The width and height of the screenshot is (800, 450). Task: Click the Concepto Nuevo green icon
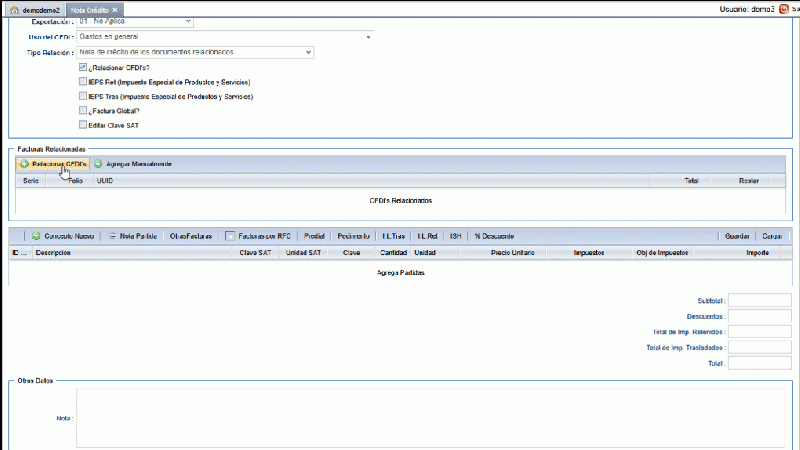[36, 236]
